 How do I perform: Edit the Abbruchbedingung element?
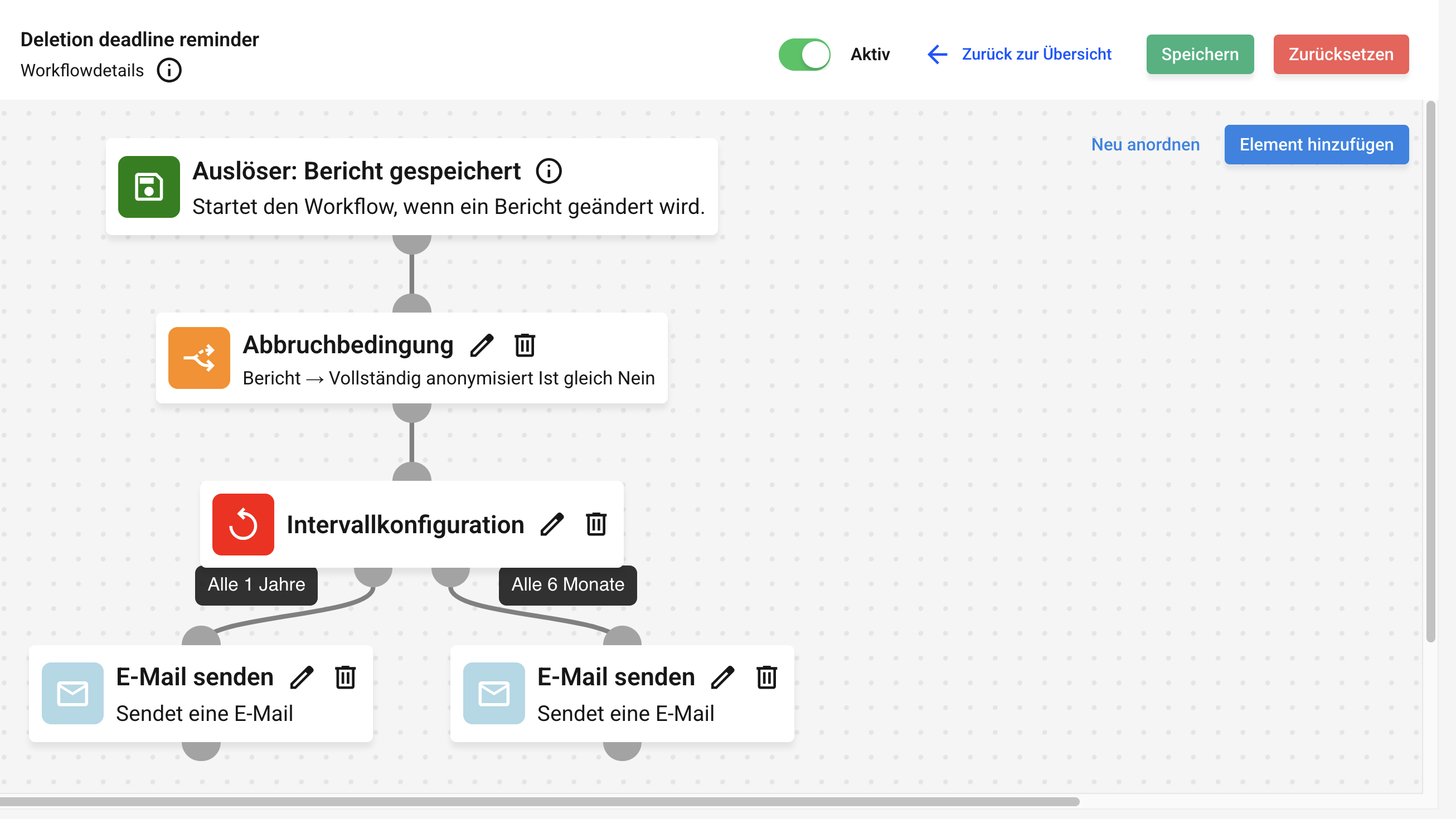point(482,345)
